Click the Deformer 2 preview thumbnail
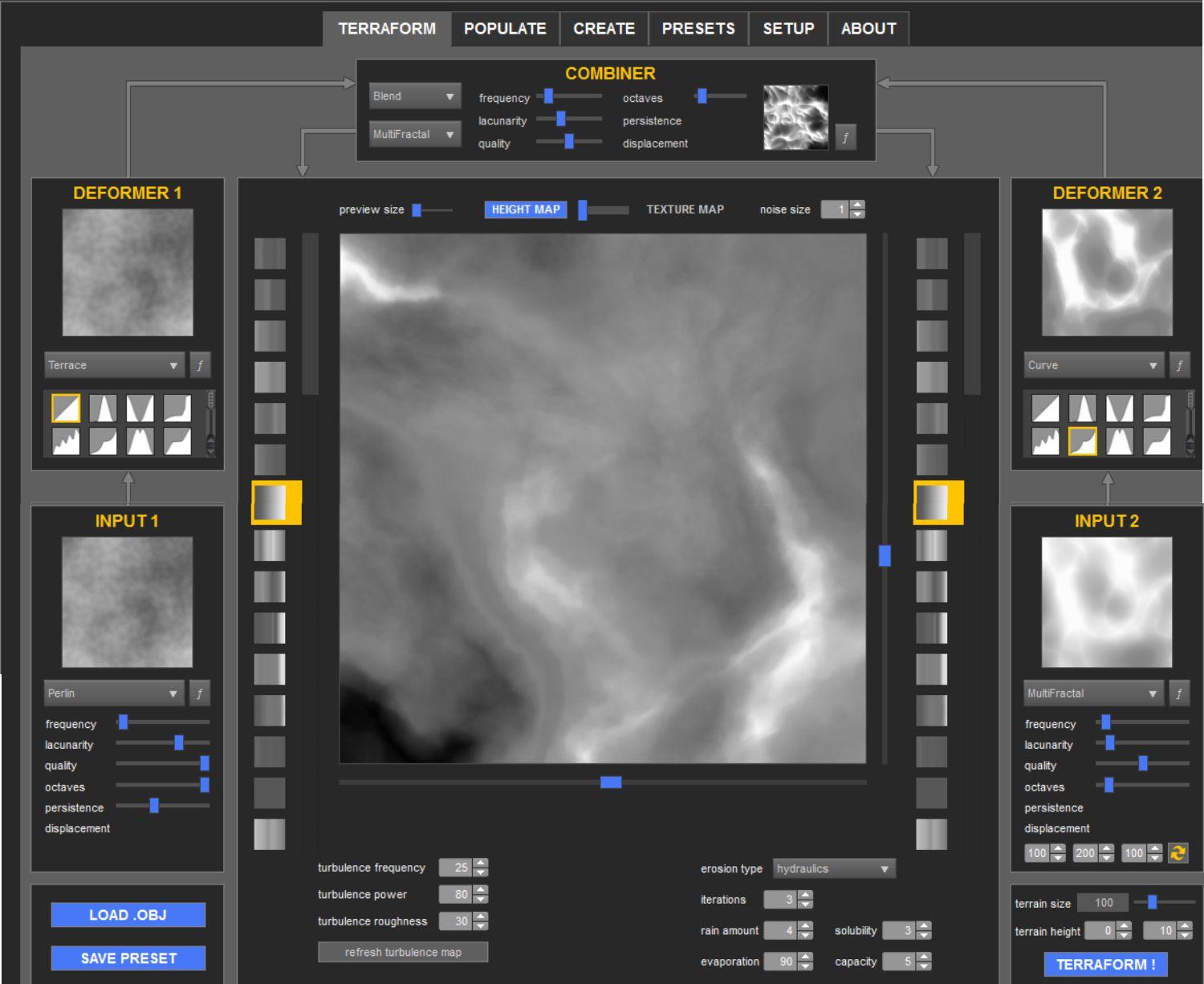The height and width of the screenshot is (984, 1204). click(x=1107, y=272)
